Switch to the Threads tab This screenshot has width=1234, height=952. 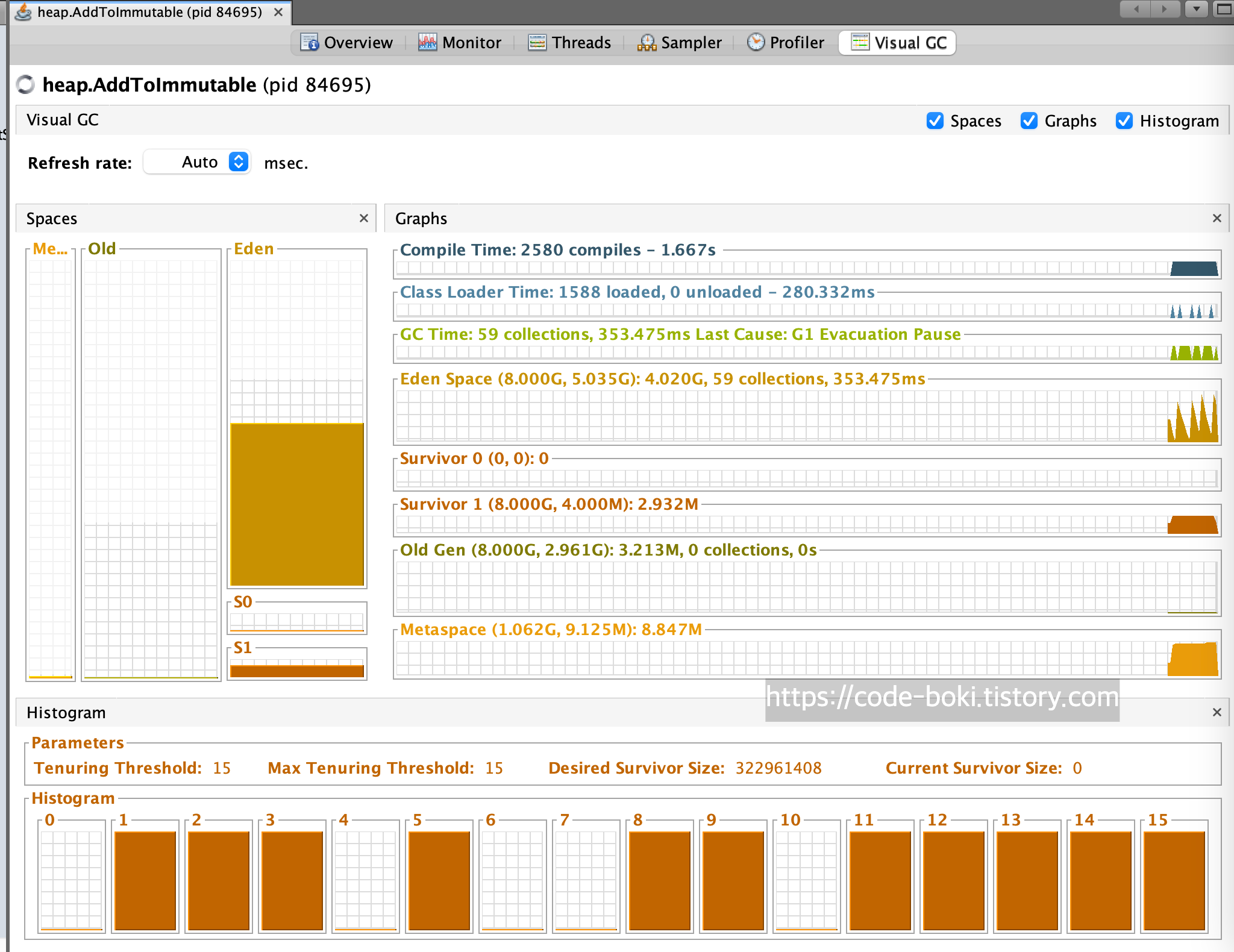[569, 42]
